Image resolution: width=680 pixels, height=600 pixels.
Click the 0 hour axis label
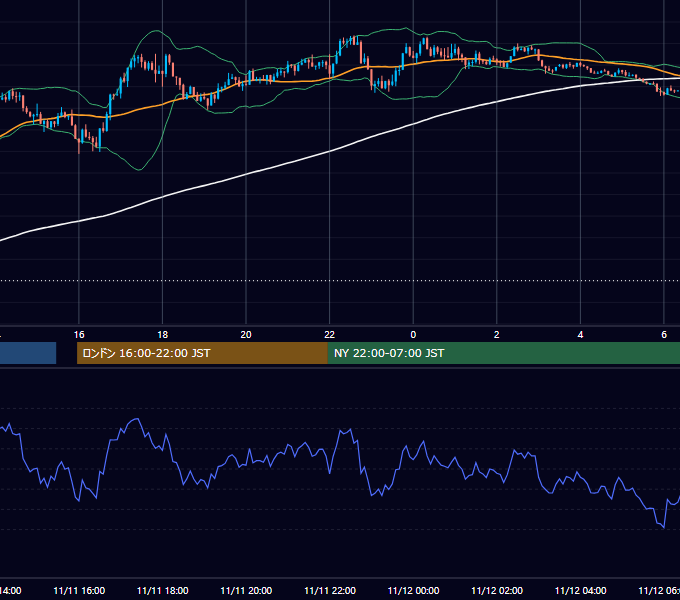413,335
